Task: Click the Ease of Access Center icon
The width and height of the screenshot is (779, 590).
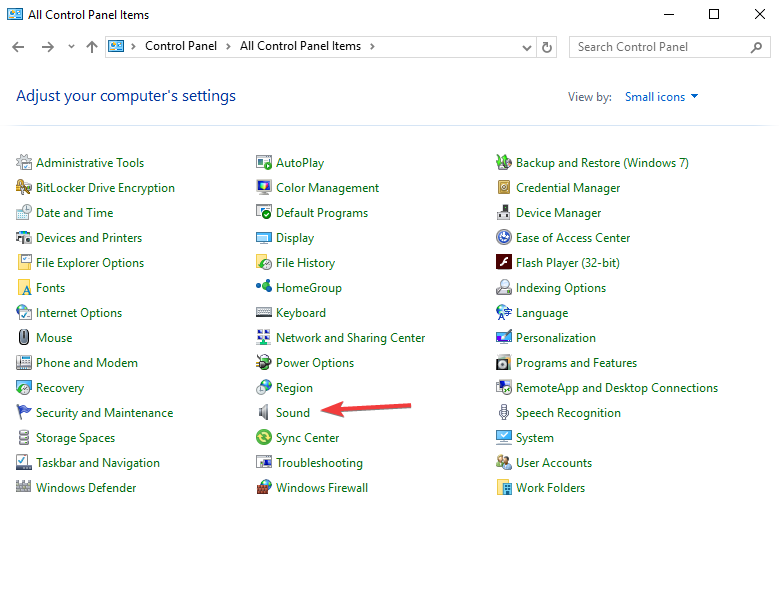Action: point(504,237)
